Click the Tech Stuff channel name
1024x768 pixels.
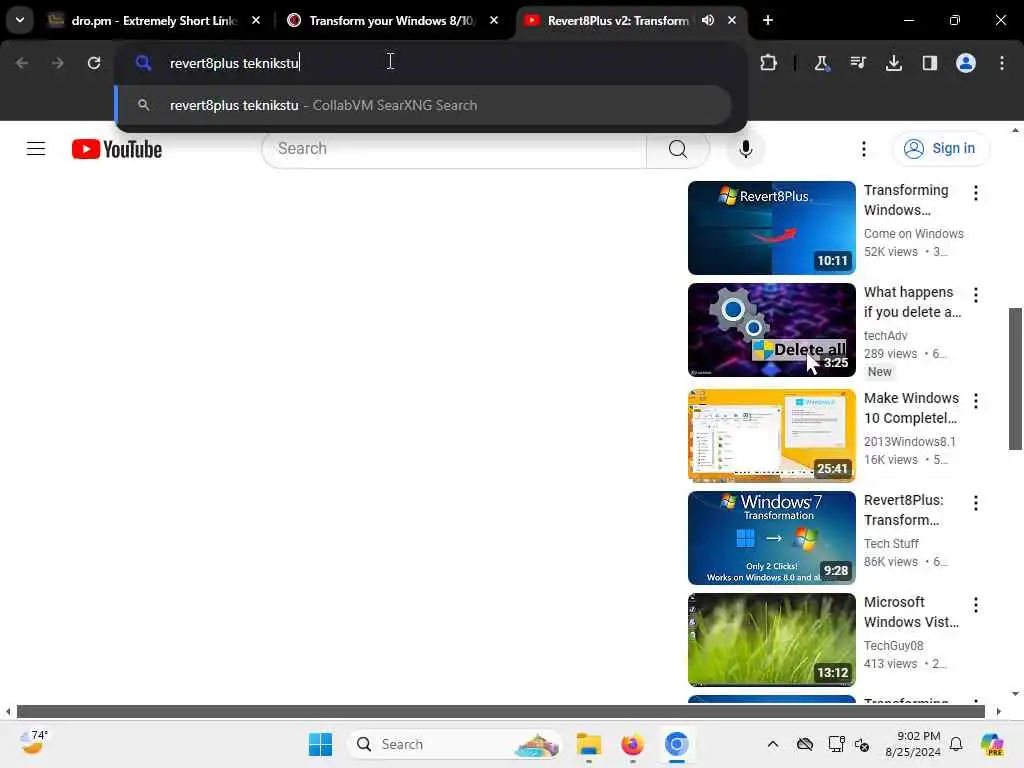pyautogui.click(x=891, y=543)
